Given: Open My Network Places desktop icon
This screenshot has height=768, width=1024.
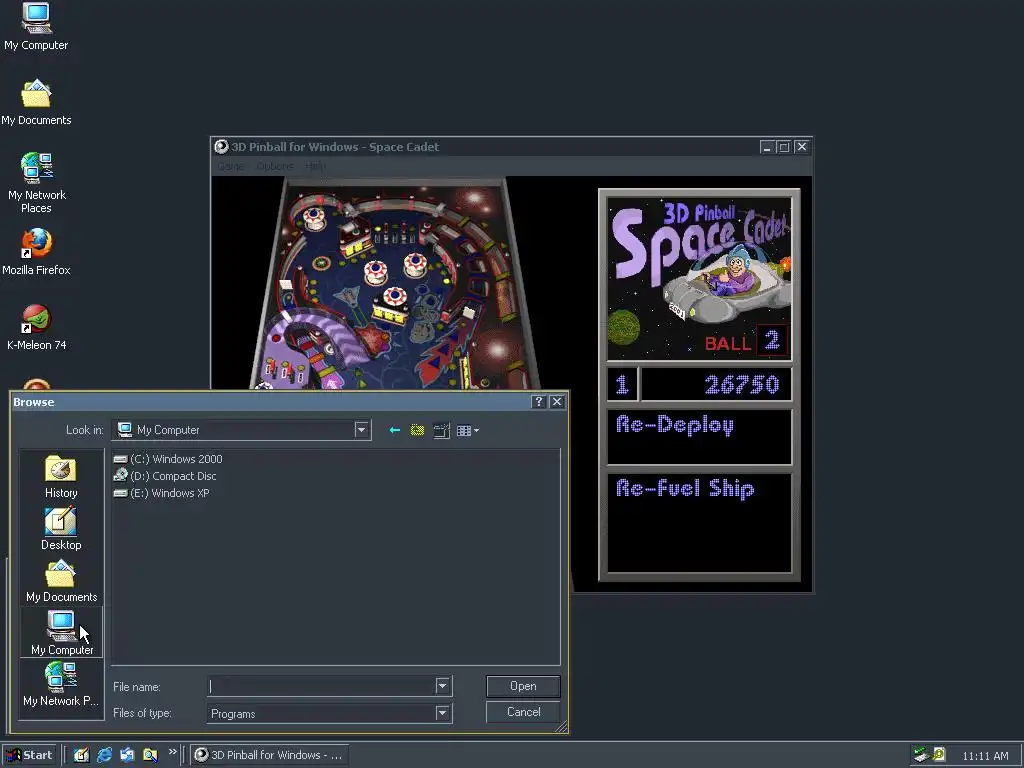Looking at the screenshot, I should (36, 183).
